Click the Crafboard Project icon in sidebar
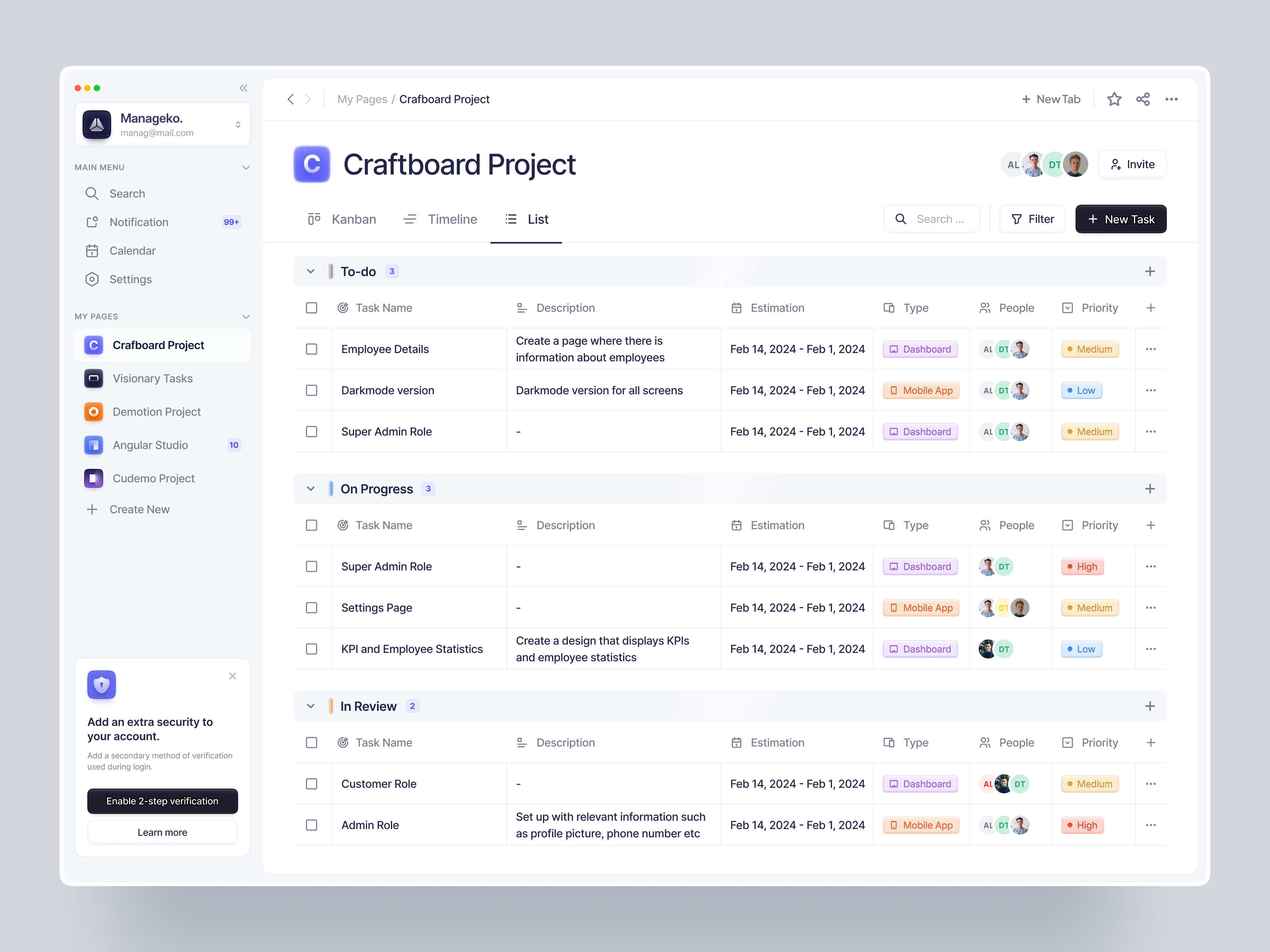Viewport: 1270px width, 952px height. click(94, 345)
